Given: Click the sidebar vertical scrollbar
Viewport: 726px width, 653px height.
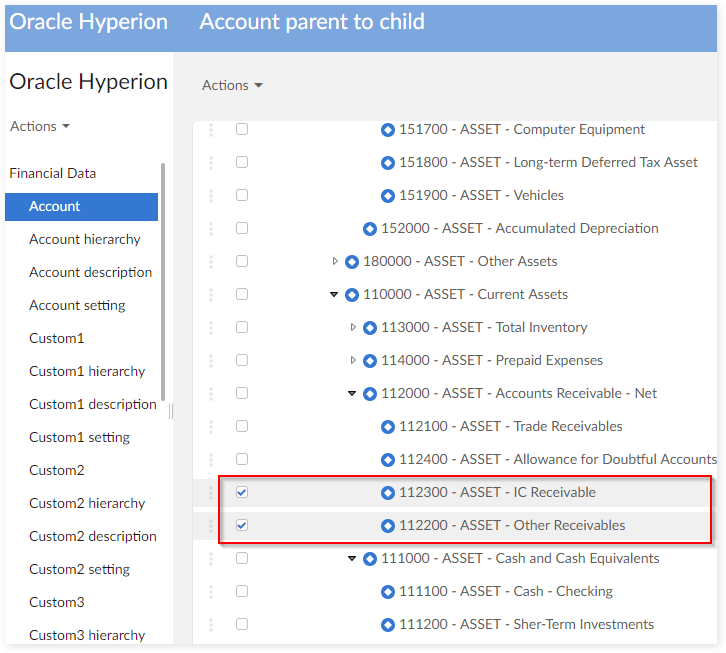Looking at the screenshot, I should [x=162, y=280].
